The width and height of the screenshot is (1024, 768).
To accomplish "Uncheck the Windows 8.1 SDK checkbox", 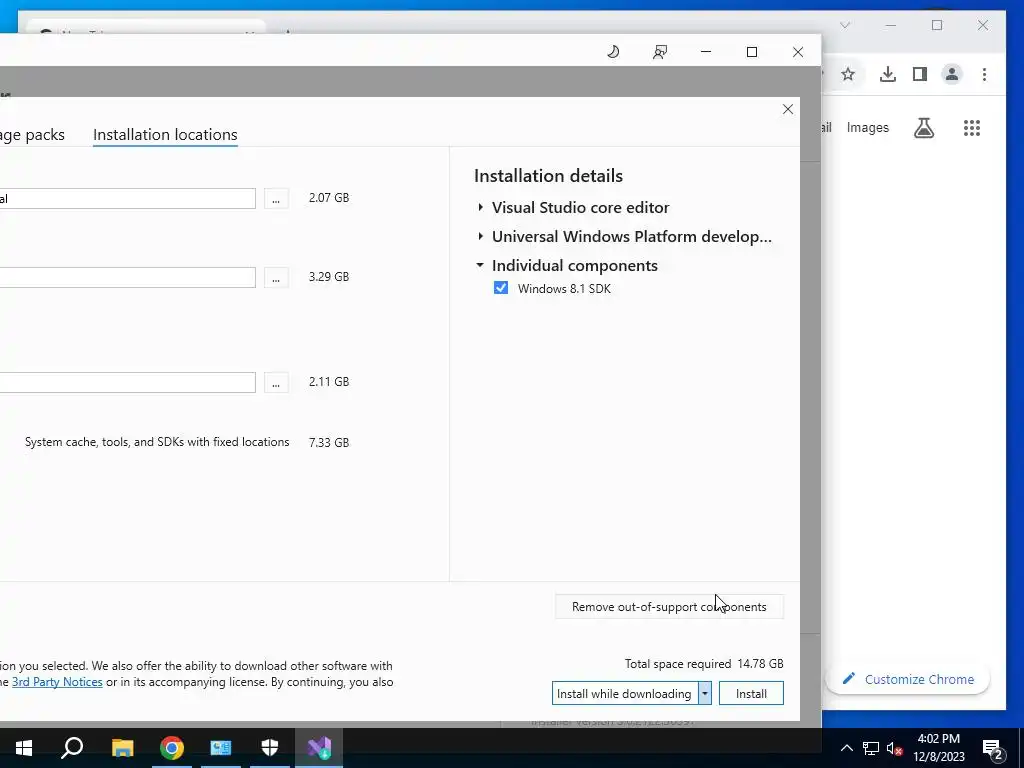I will point(501,288).
